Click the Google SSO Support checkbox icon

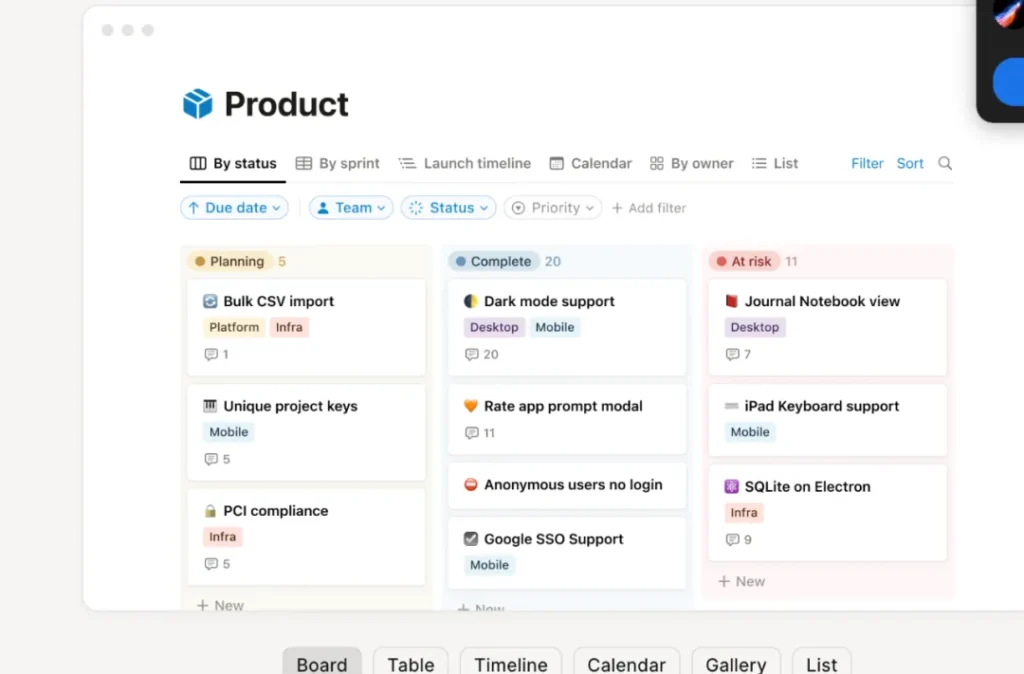pyautogui.click(x=470, y=539)
